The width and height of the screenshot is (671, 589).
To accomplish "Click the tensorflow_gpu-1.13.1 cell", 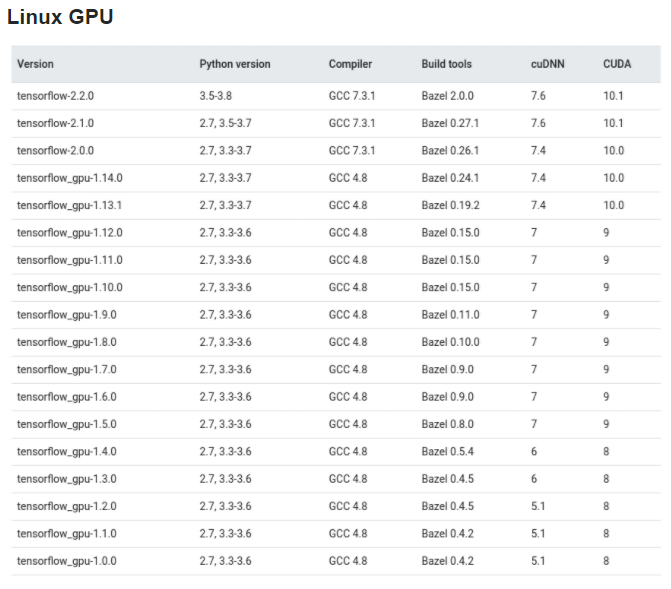I will (x=69, y=205).
